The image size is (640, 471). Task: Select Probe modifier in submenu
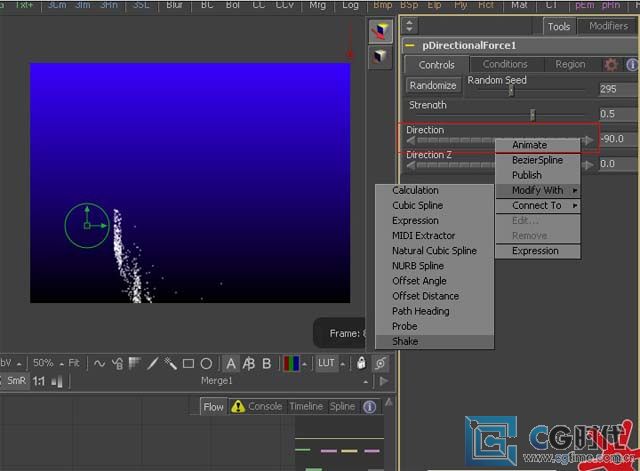coord(435,326)
